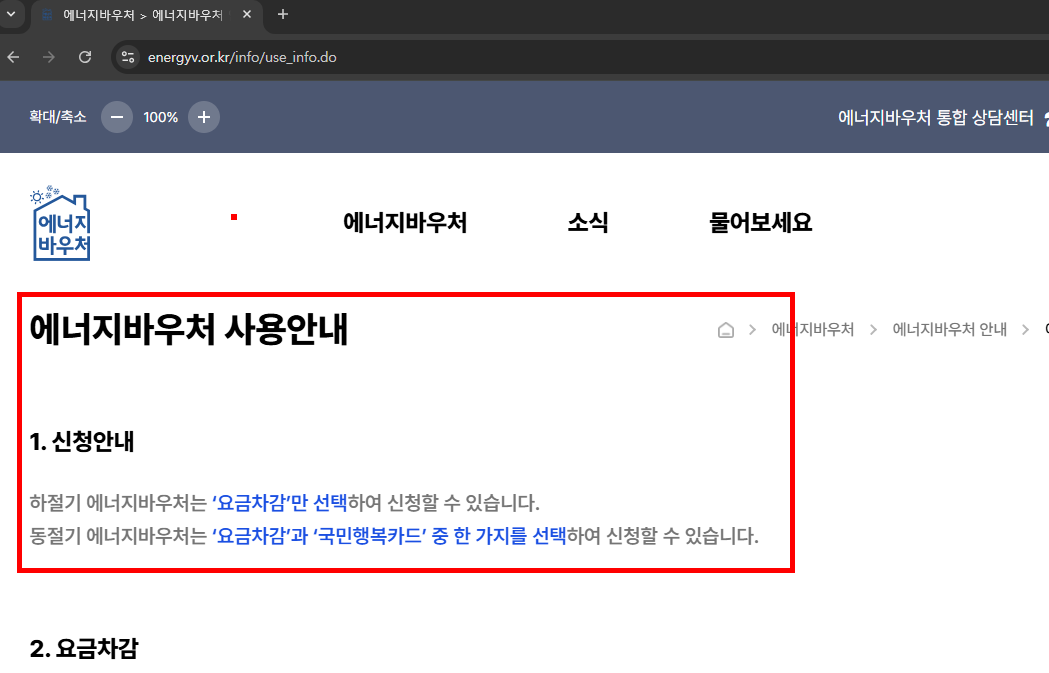This screenshot has width=1049, height=673.
Task: Open the 에너지바우처 breadcrumb link
Action: click(813, 328)
